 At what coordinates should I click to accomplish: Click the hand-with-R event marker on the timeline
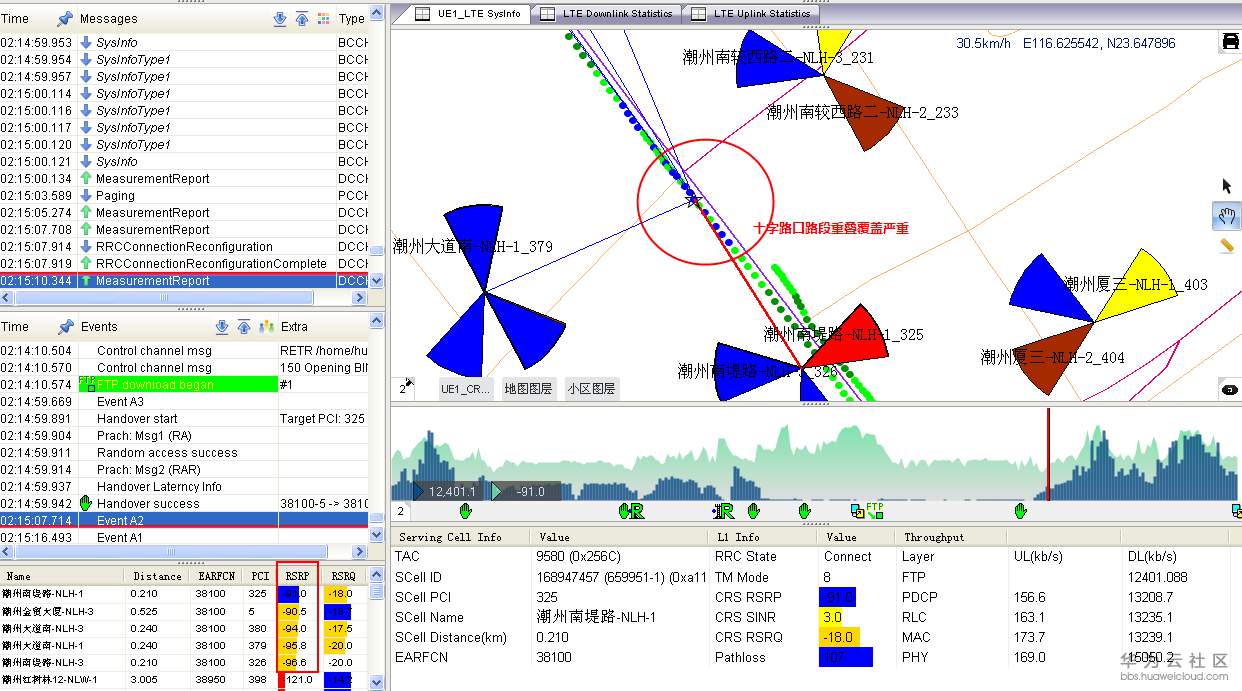(x=632, y=511)
